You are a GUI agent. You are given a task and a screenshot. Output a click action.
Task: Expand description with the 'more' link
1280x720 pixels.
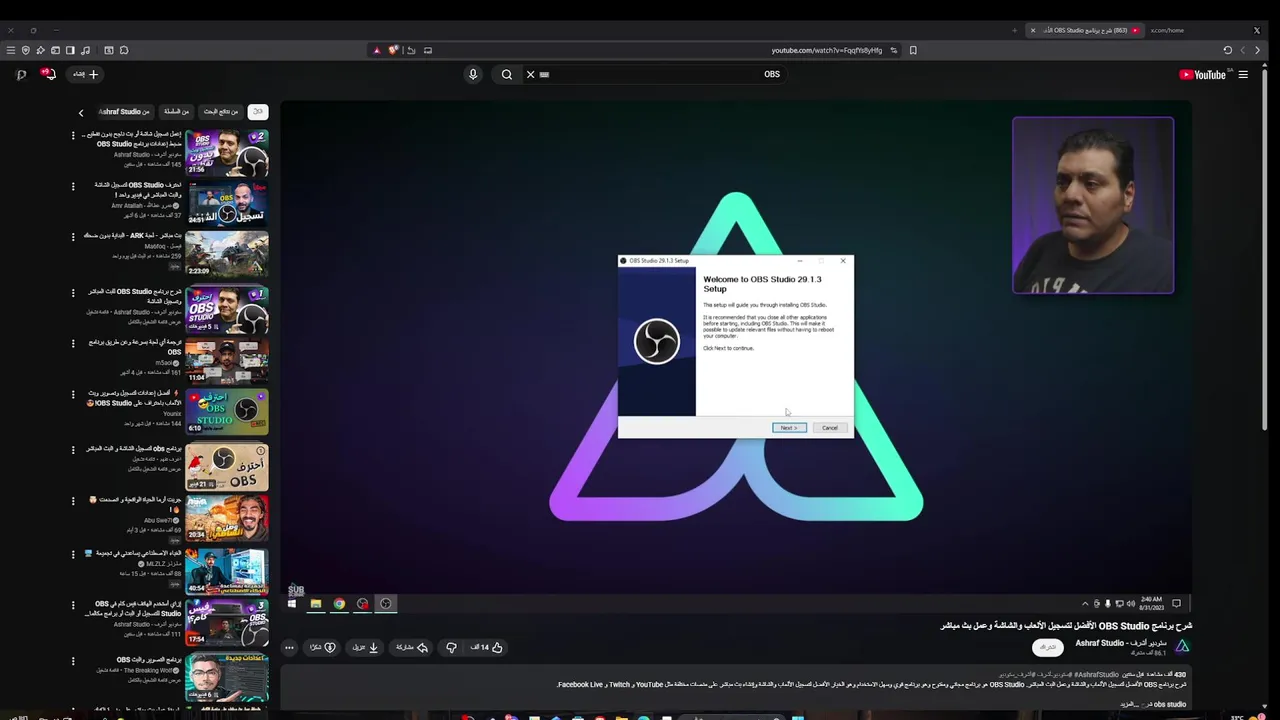coord(1128,704)
